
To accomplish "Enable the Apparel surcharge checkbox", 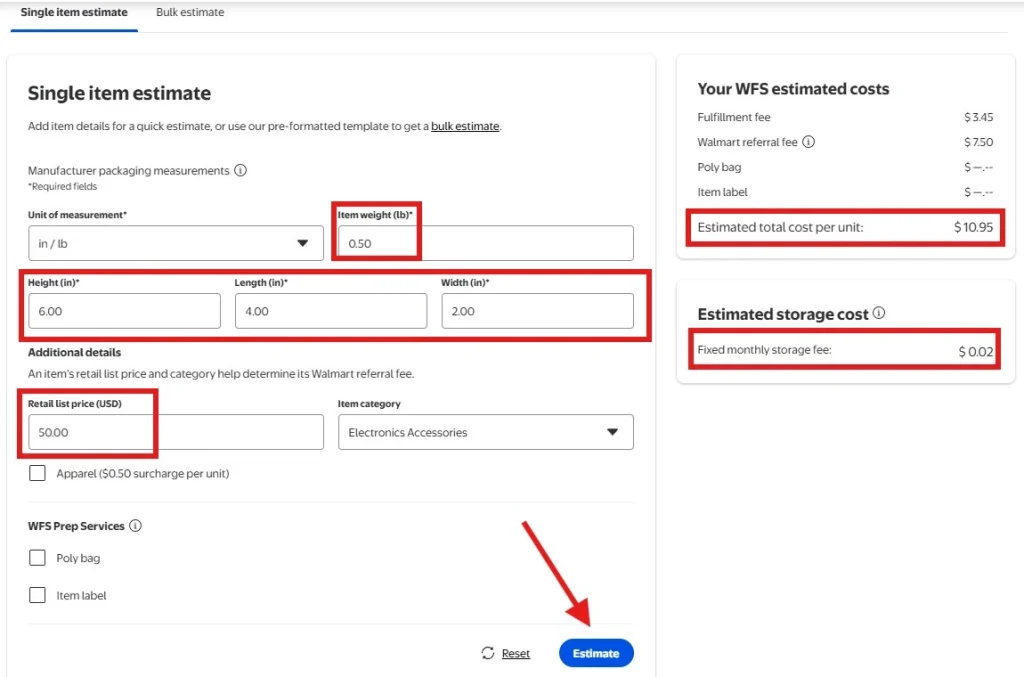I will (x=37, y=473).
